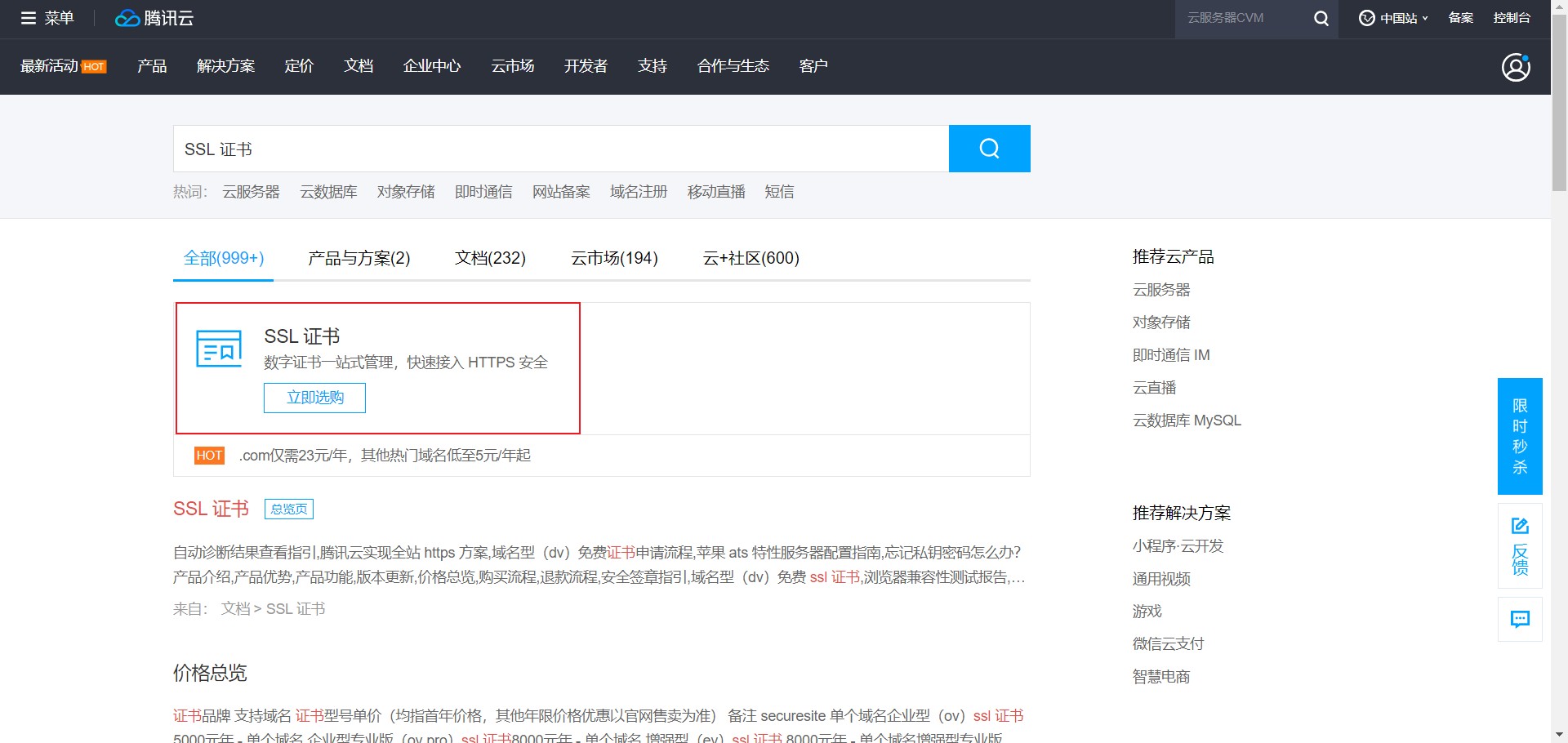Click the 腾讯云 logo
1568x743 pixels.
154,18
